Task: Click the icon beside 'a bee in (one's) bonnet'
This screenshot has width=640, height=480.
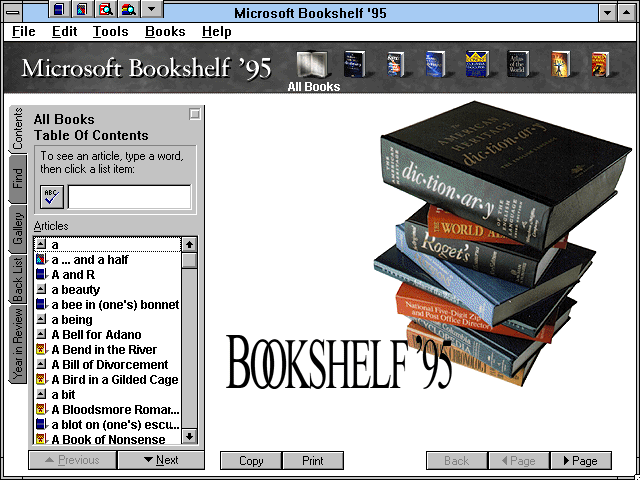Action: coord(41,304)
